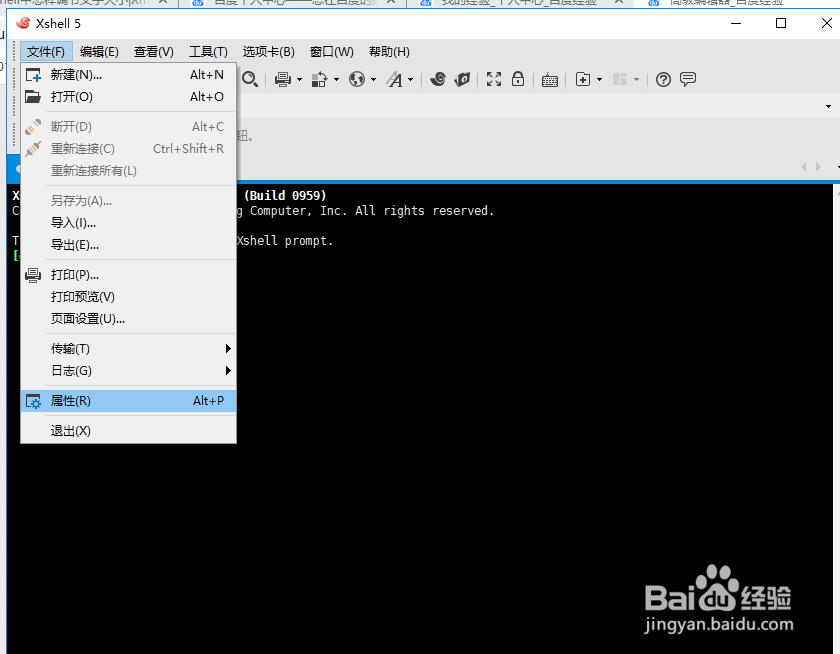Expand the tab layout dropdown arrow
The image size is (840, 654).
636,80
